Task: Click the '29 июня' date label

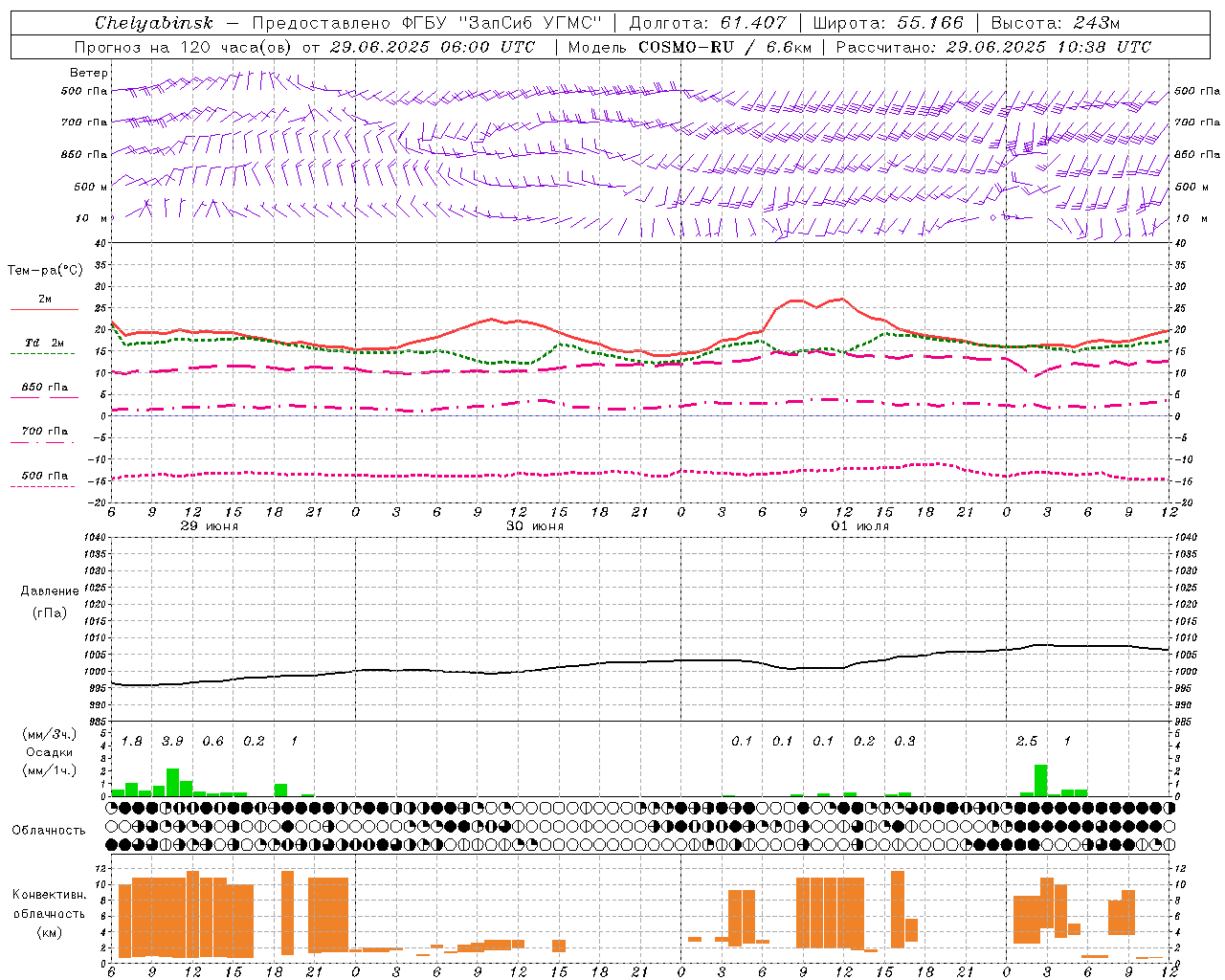Action: [x=210, y=526]
